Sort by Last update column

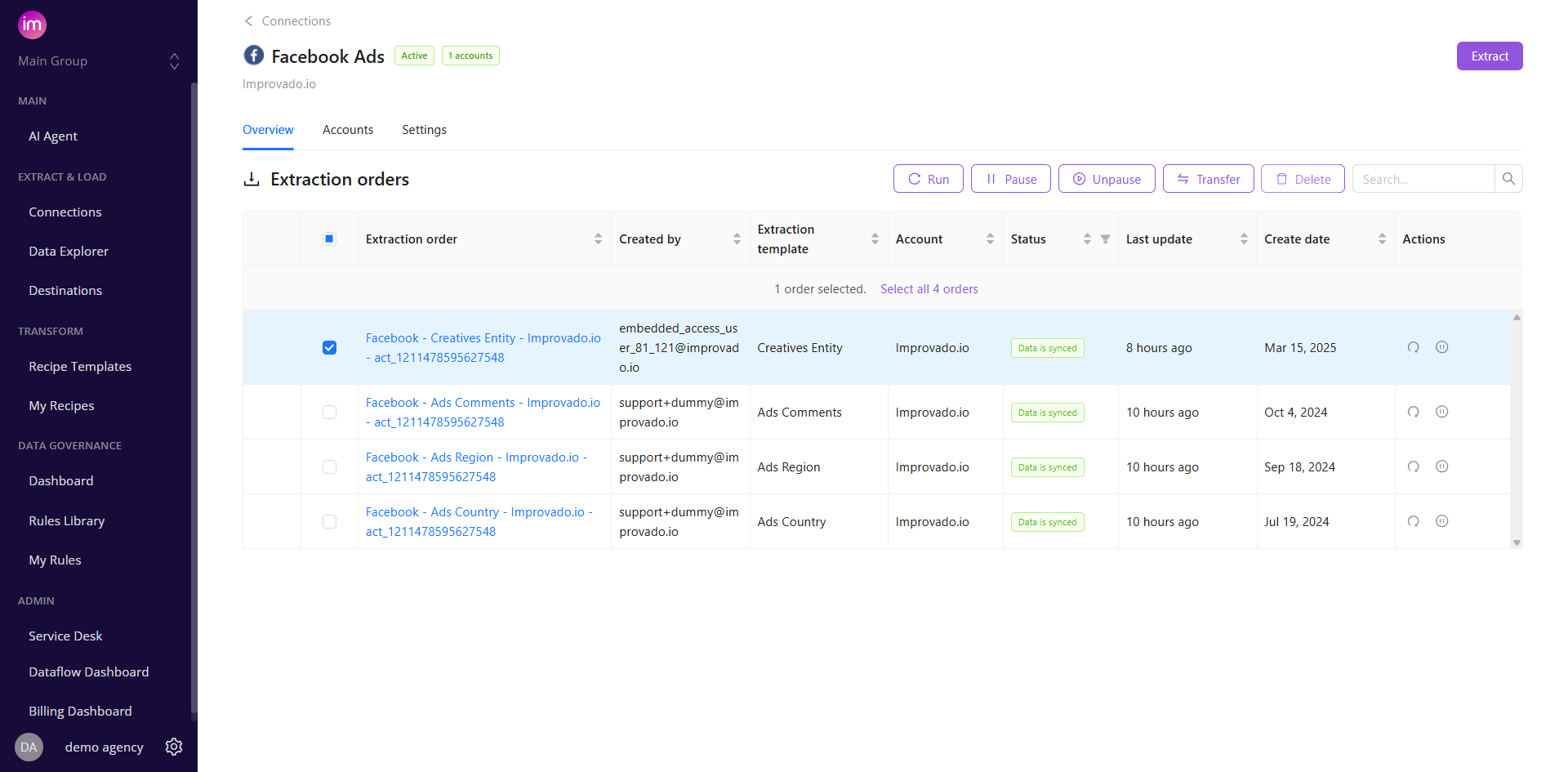(1244, 239)
